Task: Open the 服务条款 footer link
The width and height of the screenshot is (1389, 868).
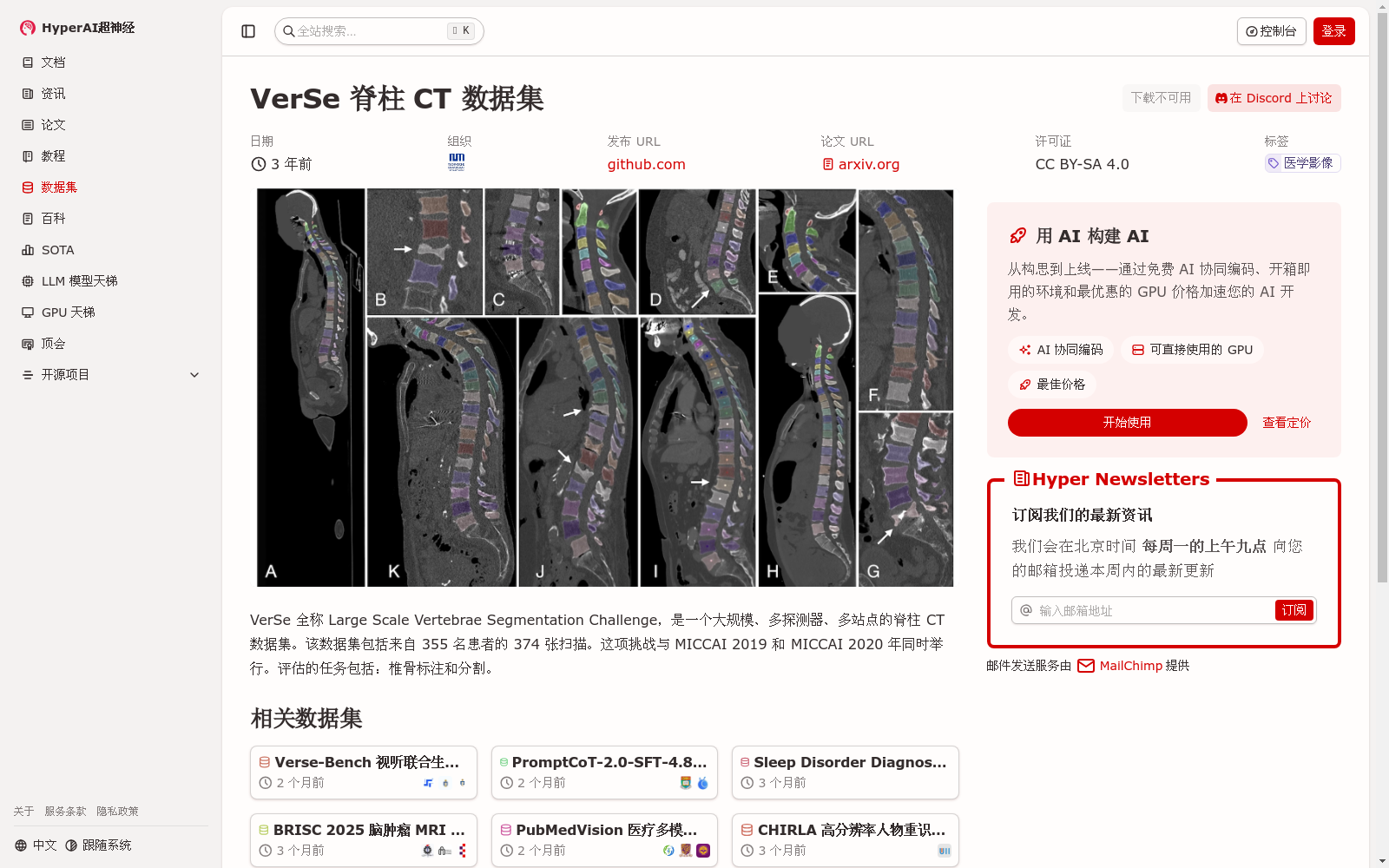Action: coord(65,812)
